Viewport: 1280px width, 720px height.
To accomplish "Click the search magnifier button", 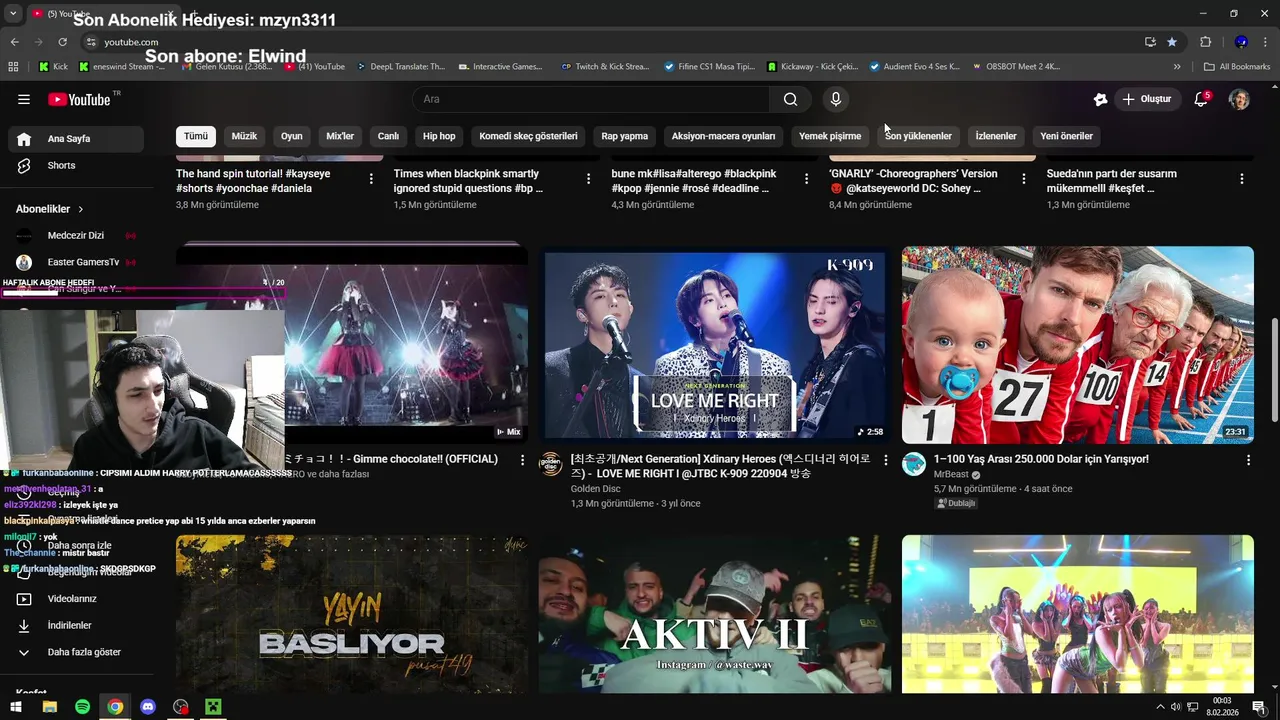I will point(790,99).
